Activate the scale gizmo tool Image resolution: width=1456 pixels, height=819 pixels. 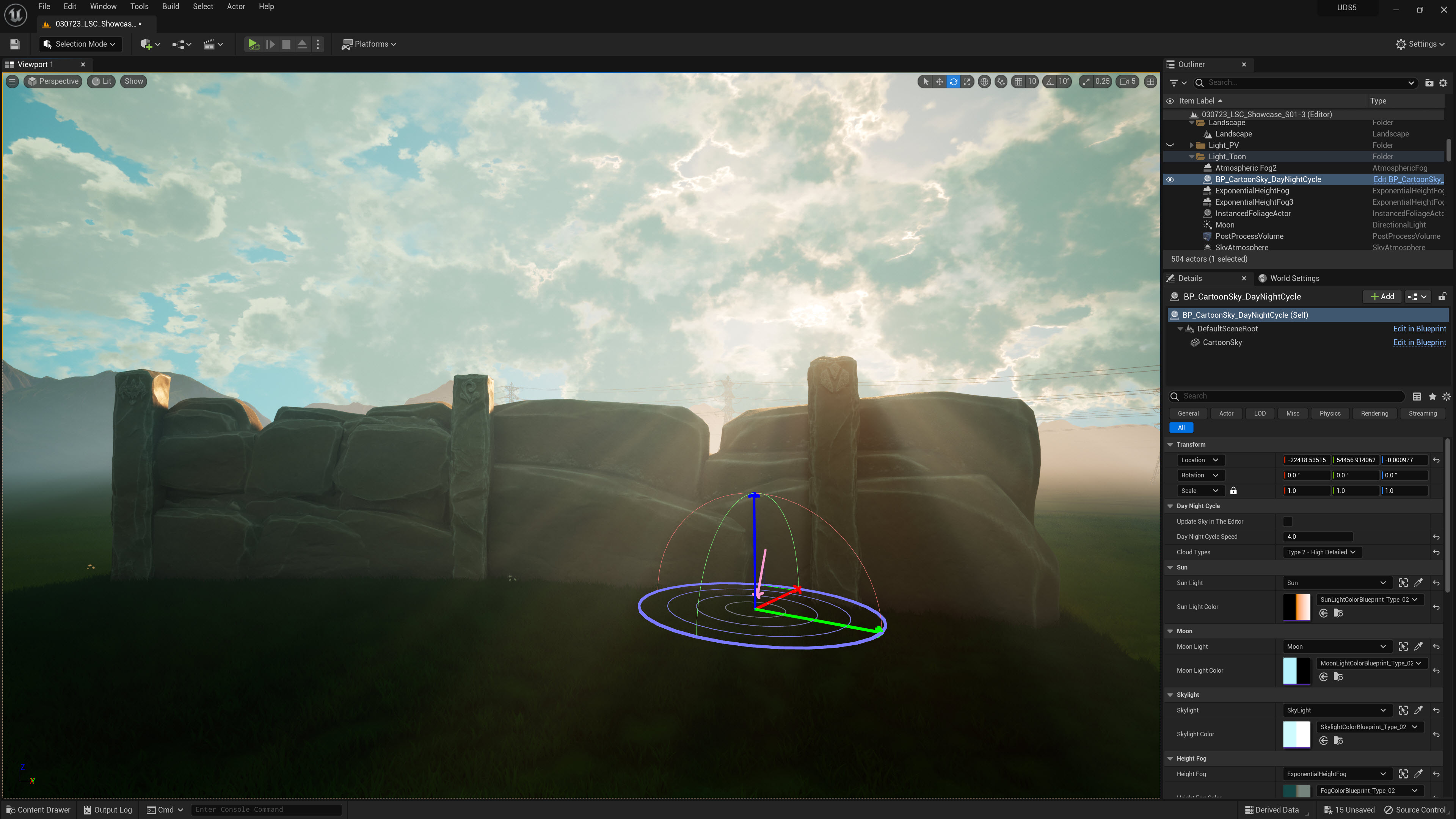point(968,82)
